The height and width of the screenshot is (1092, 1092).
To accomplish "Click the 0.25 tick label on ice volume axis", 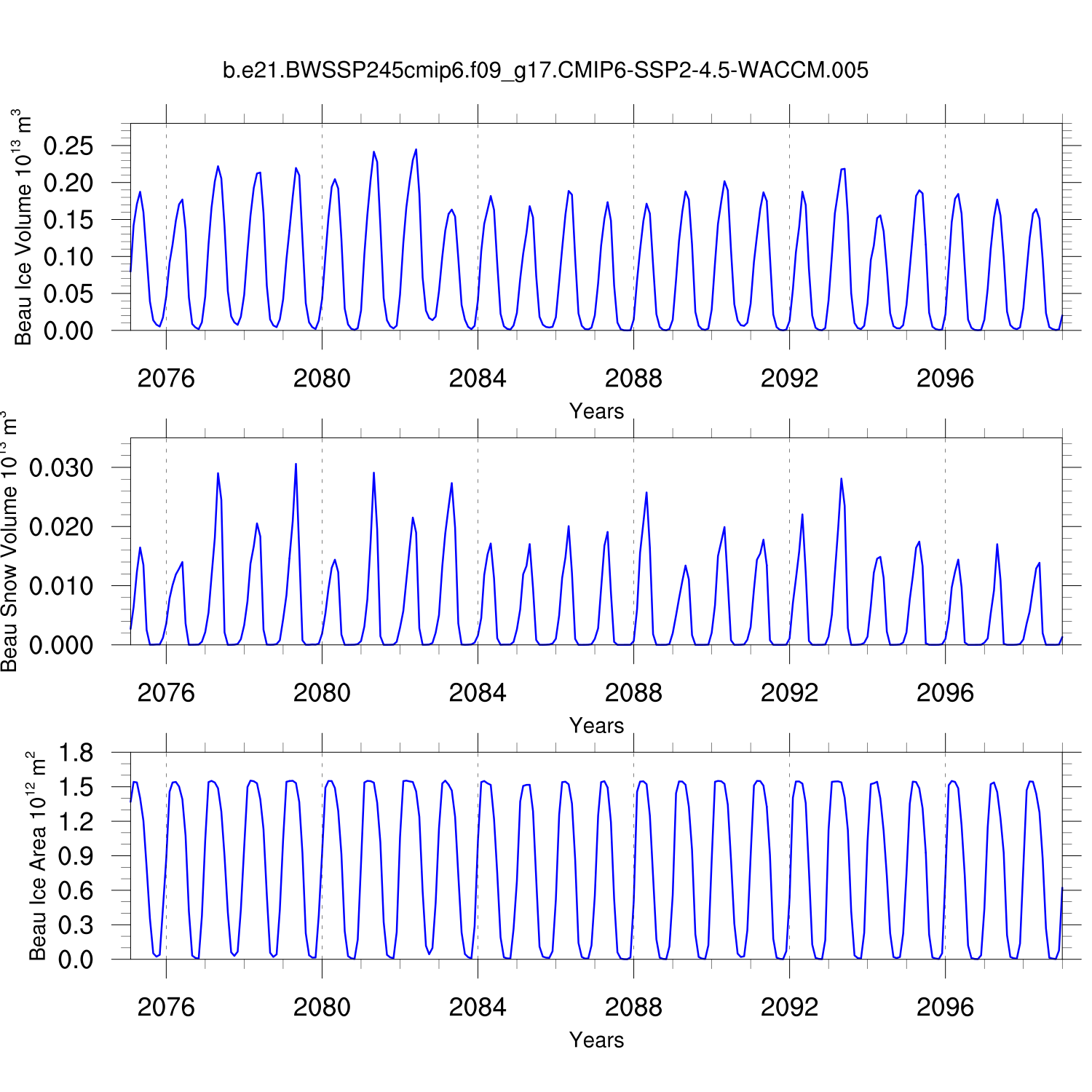I will 68,146.
